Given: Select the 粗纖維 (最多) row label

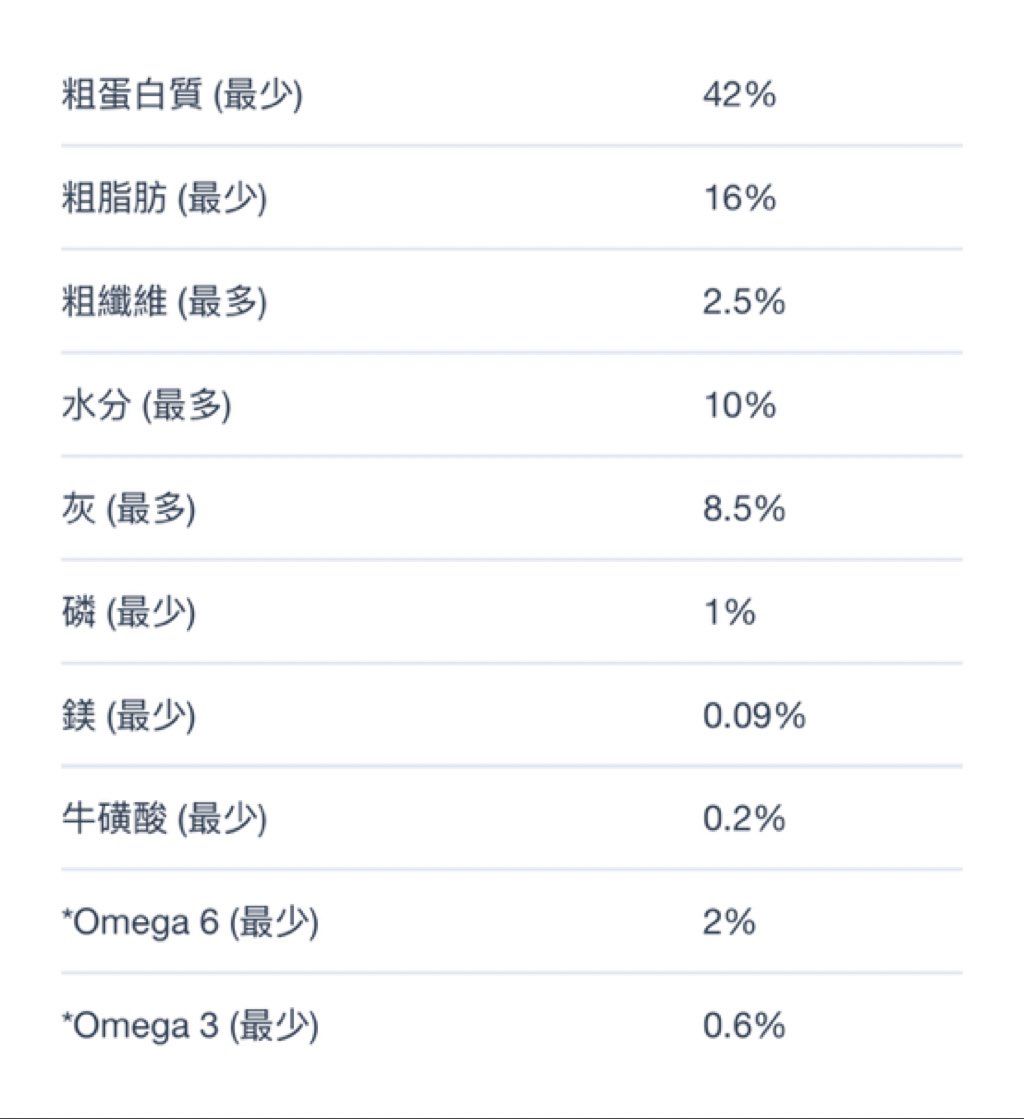Looking at the screenshot, I should click(164, 302).
